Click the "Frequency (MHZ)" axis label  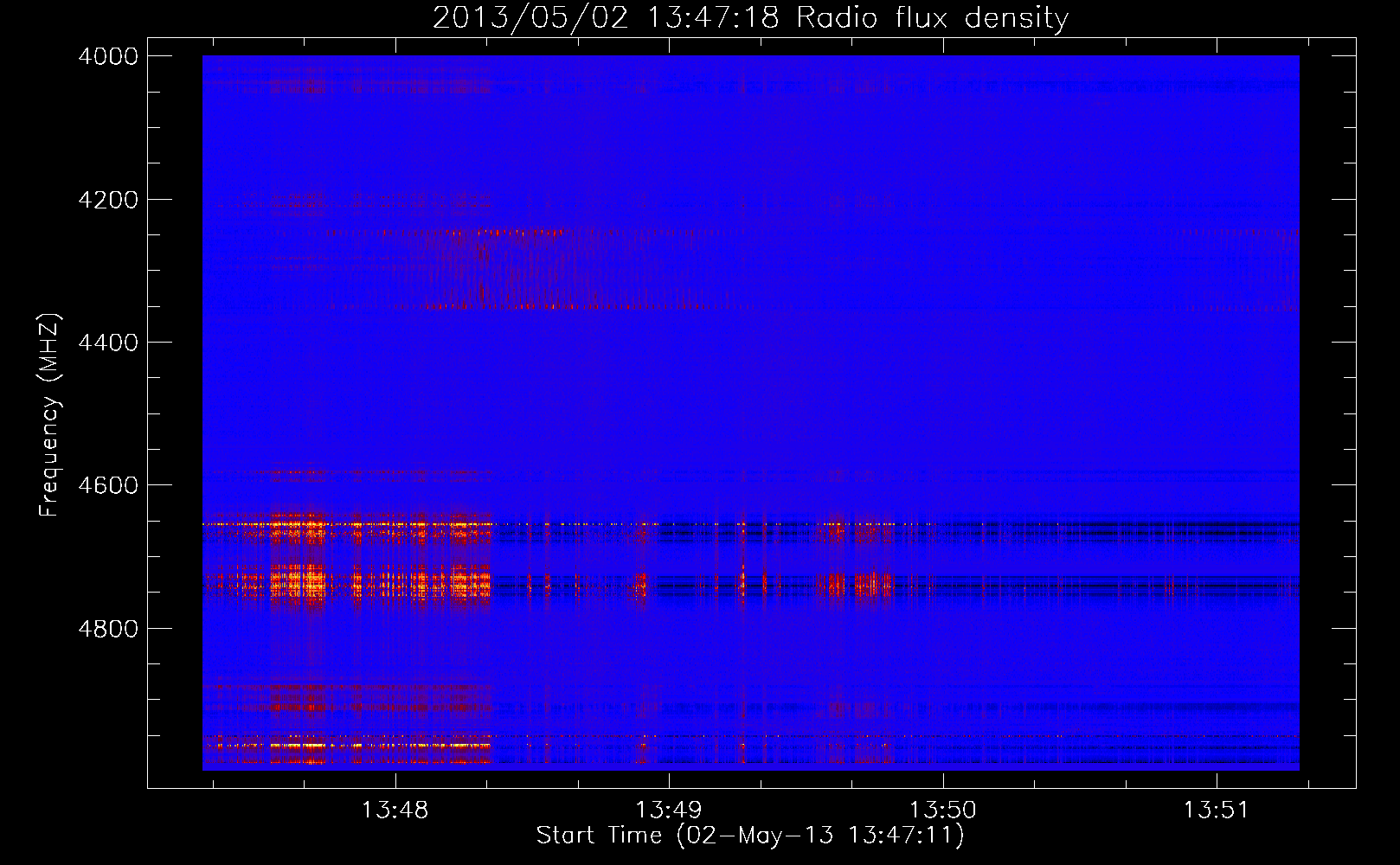tap(50, 415)
